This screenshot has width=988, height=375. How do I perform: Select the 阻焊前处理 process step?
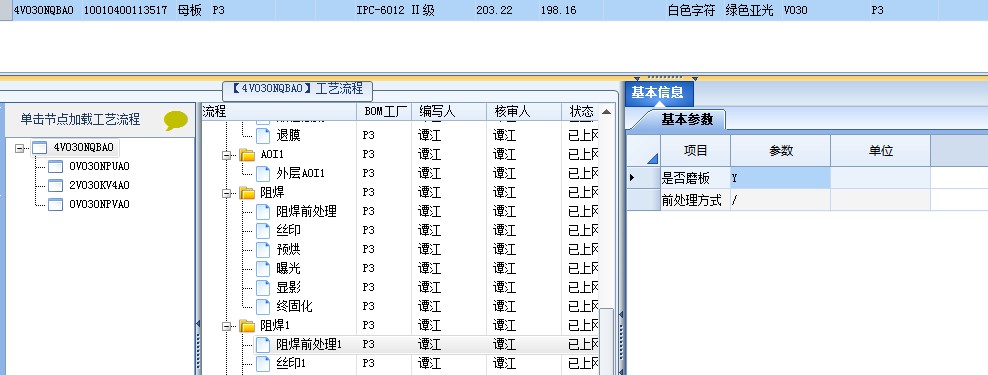(x=306, y=211)
